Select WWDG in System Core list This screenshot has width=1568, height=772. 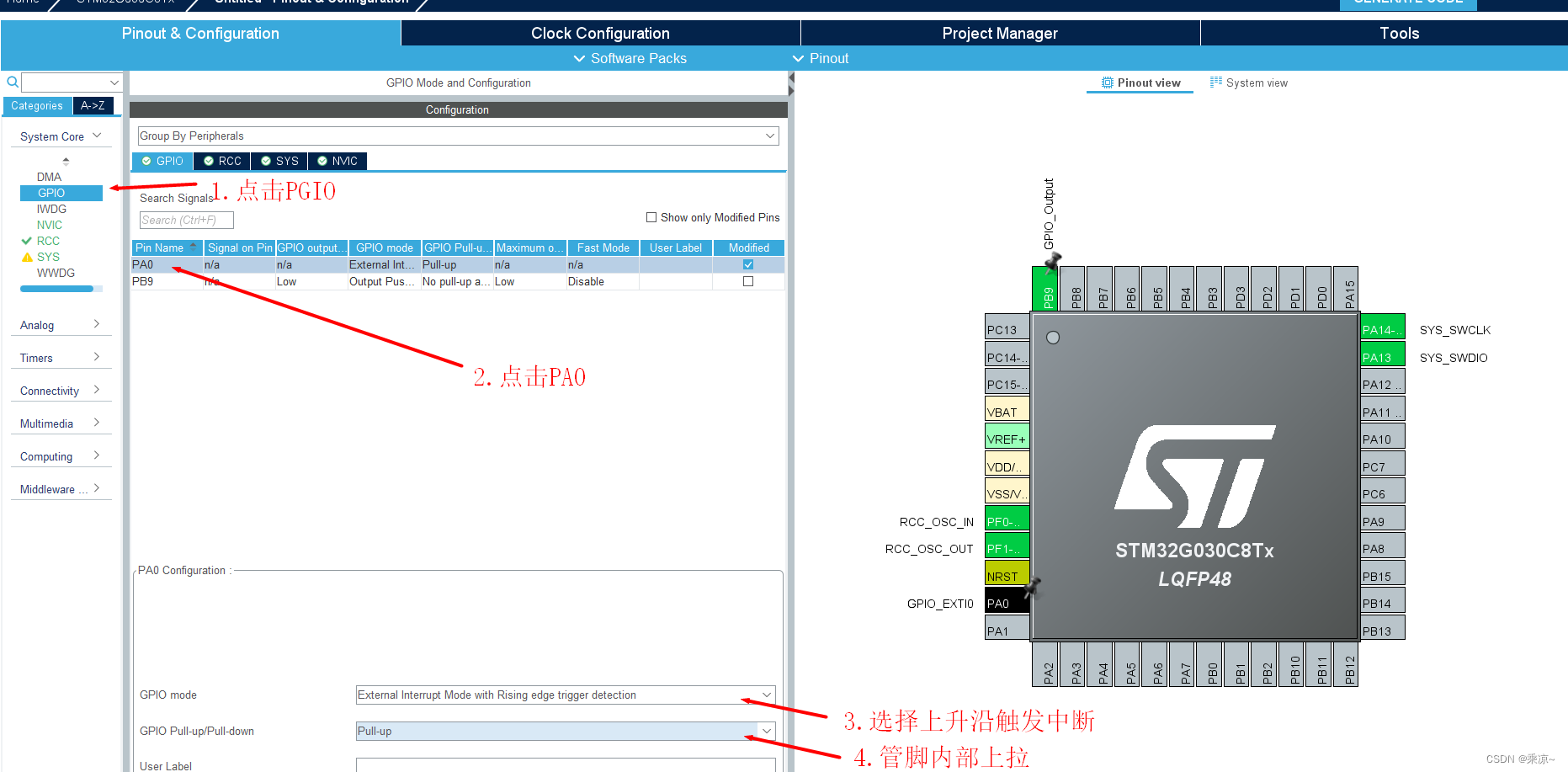(56, 273)
